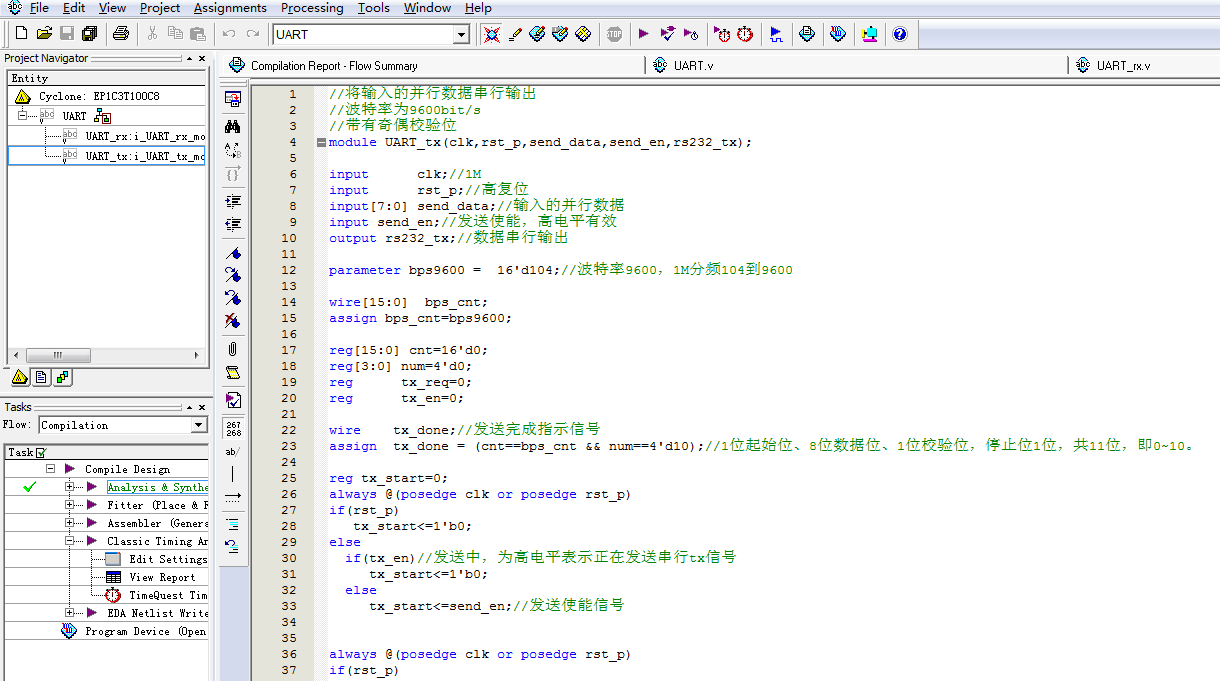Click View Report under Classic Timing Analyzer
Screen dimensions: 1220x681
[x=161, y=577]
